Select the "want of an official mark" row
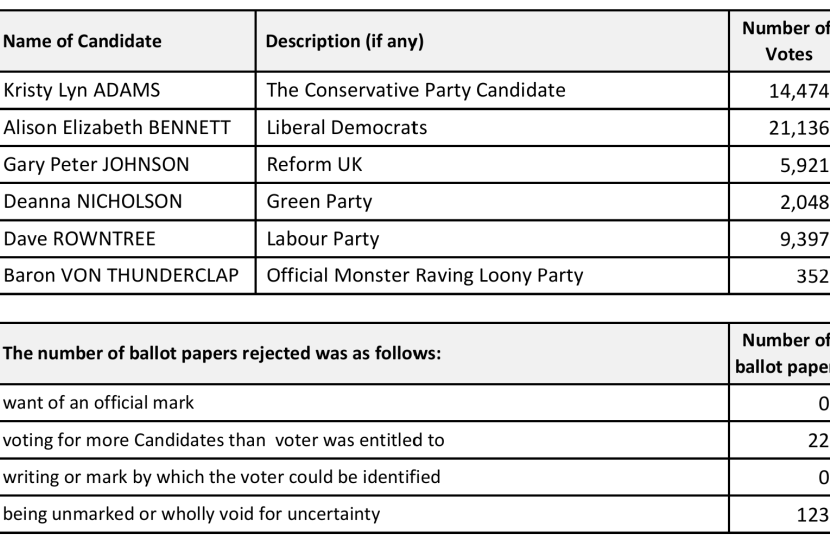 point(98,403)
